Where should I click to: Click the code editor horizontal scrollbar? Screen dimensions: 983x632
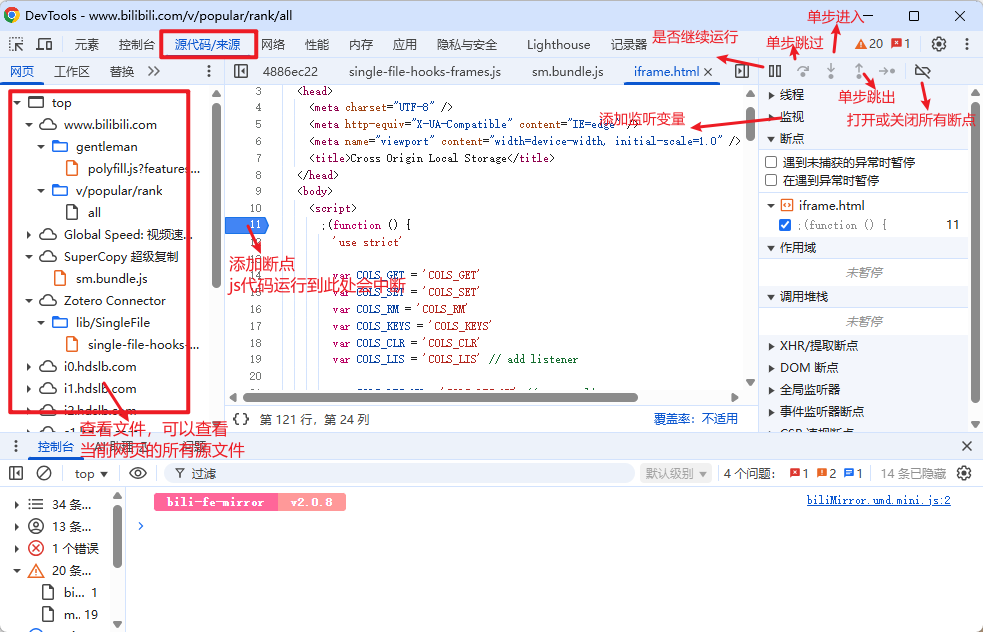[440, 398]
